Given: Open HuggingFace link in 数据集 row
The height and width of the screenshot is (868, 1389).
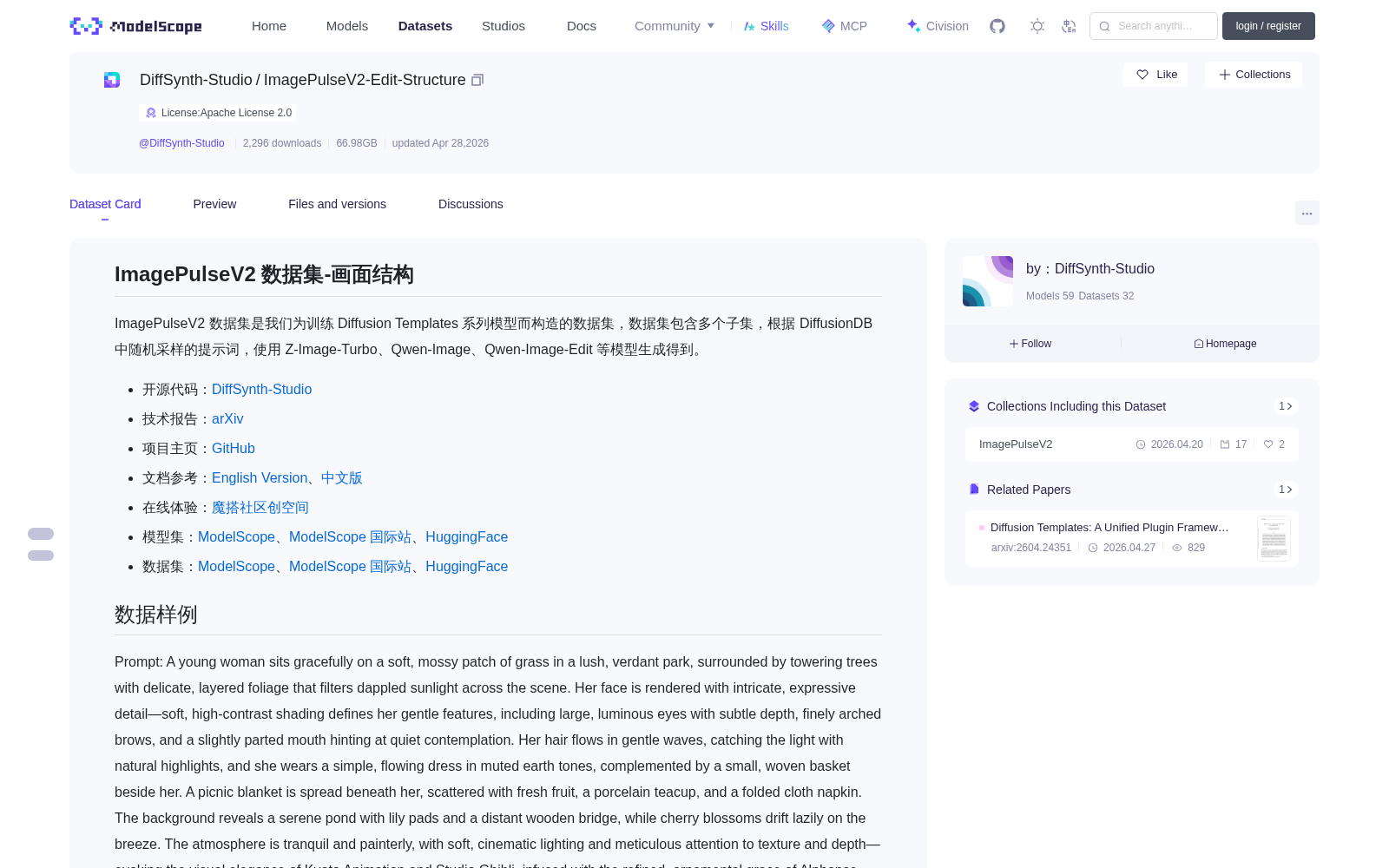Looking at the screenshot, I should (466, 567).
